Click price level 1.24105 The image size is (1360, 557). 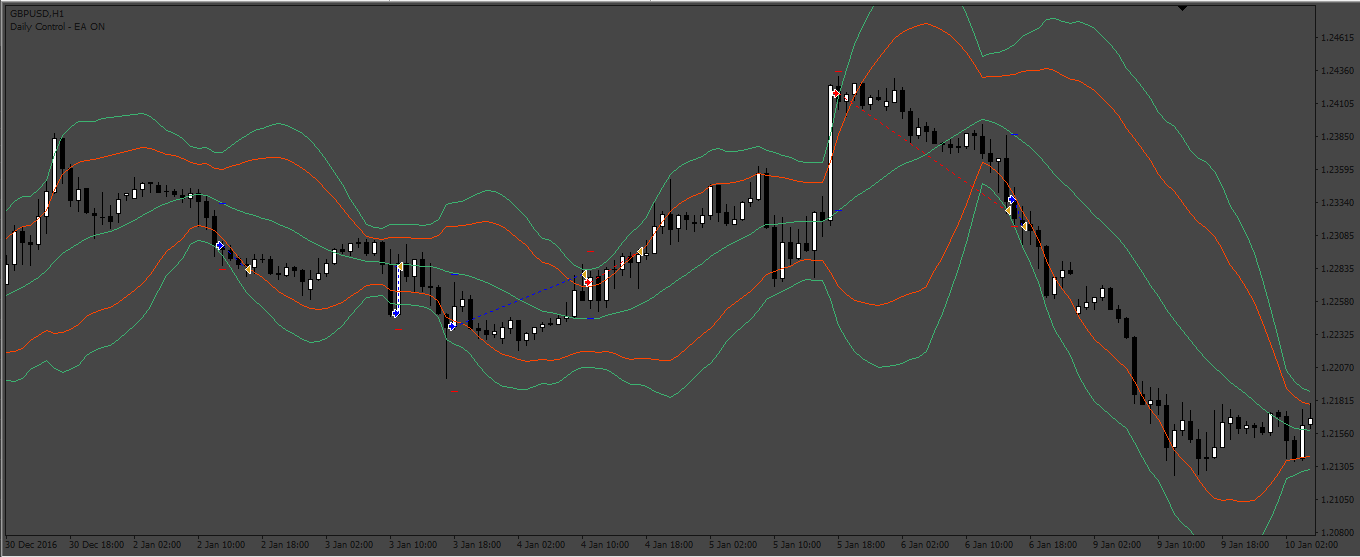[1337, 104]
